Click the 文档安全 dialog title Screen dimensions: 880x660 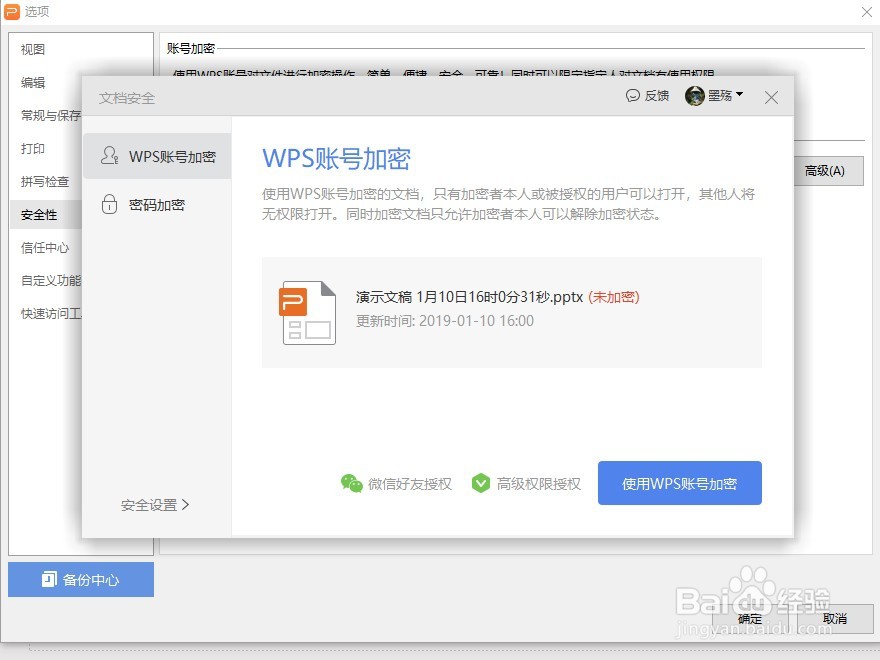click(127, 98)
